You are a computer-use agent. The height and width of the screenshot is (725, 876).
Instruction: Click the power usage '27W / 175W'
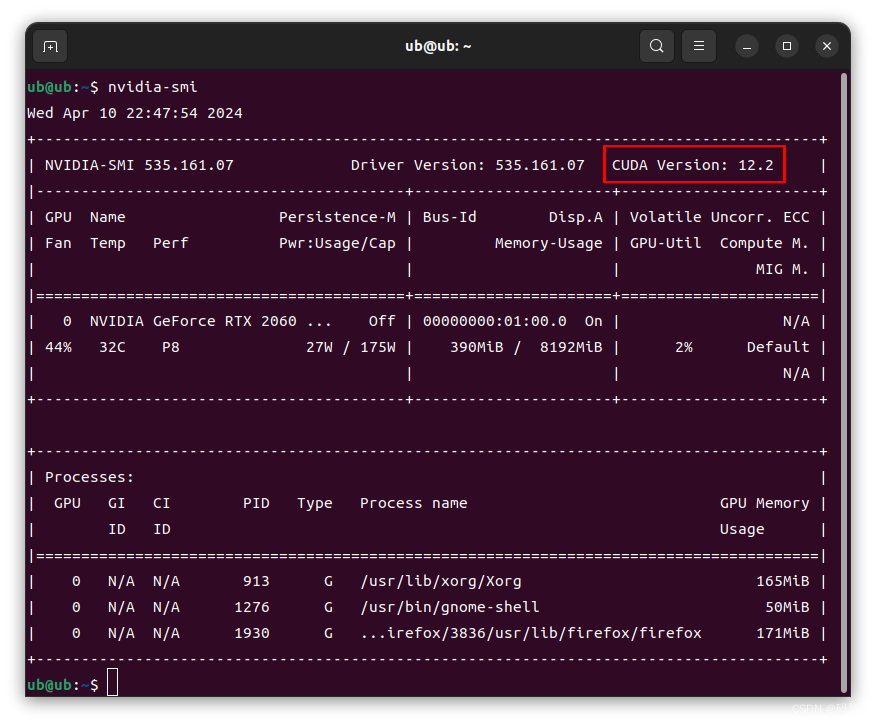[351, 347]
